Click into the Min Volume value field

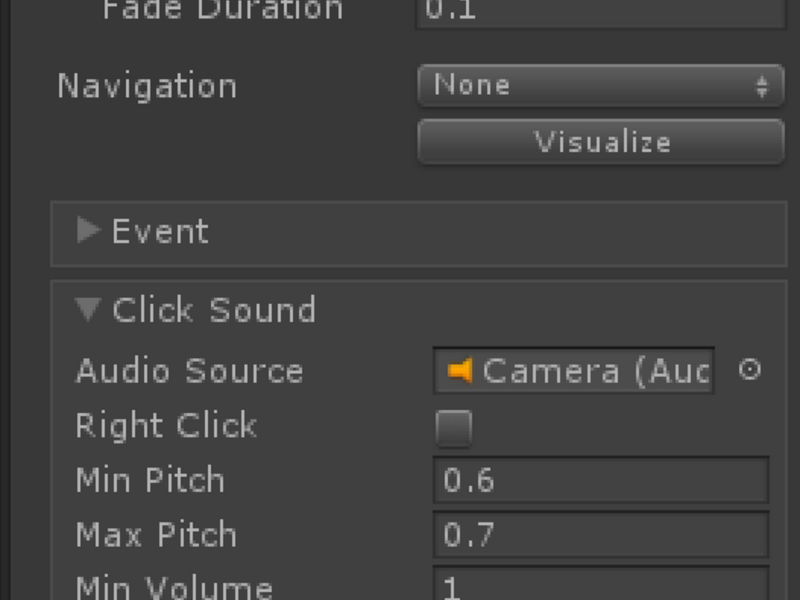coord(601,584)
